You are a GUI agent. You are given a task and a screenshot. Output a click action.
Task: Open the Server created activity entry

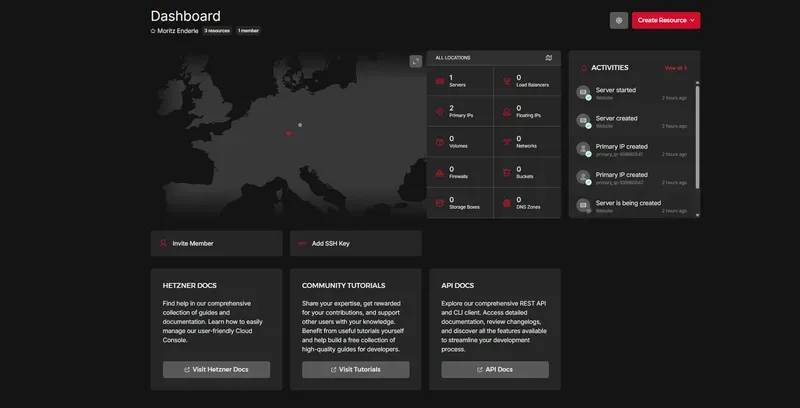[x=632, y=121]
